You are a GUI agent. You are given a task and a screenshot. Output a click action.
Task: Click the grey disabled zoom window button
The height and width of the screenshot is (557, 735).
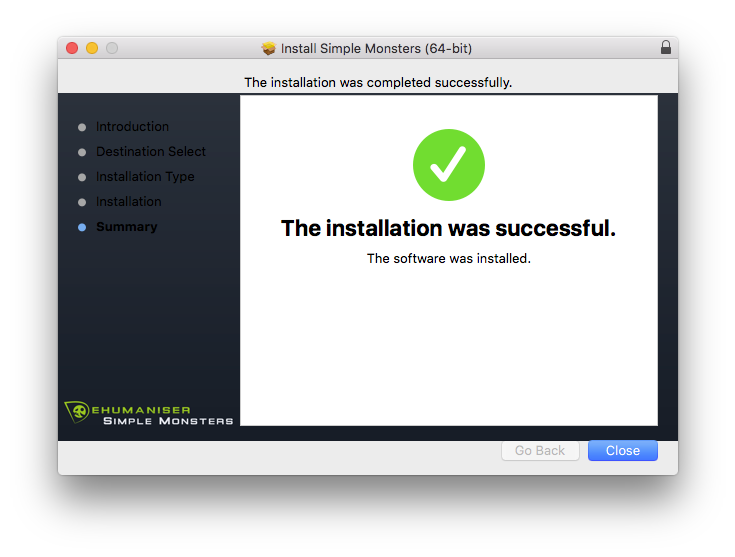(112, 48)
